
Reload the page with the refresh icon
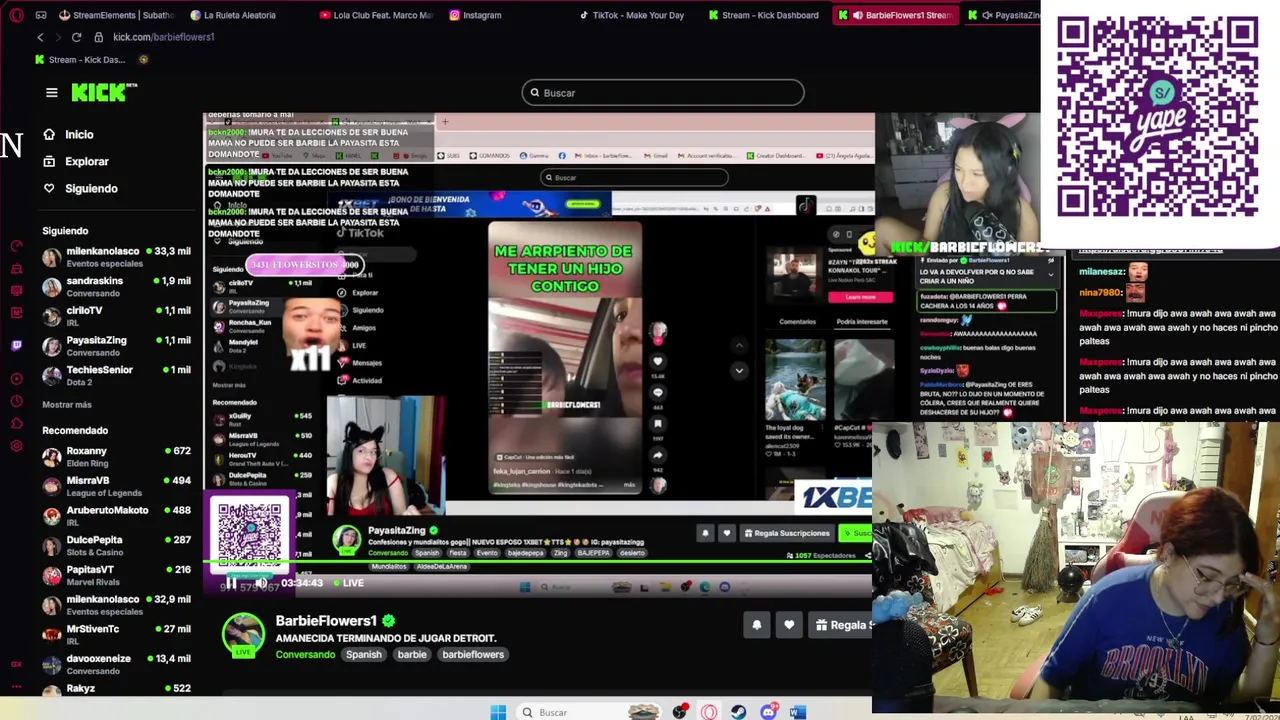pyautogui.click(x=76, y=37)
